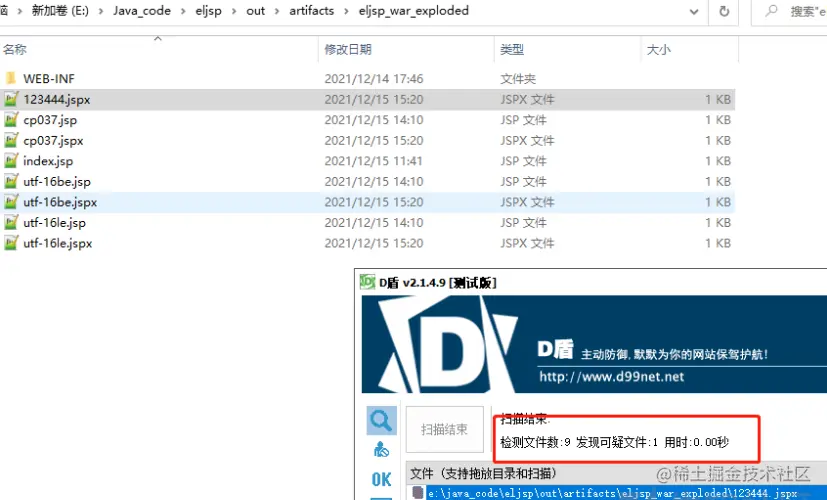
Task: Click the date 2021/12/14 17:46
Action: 374,79
